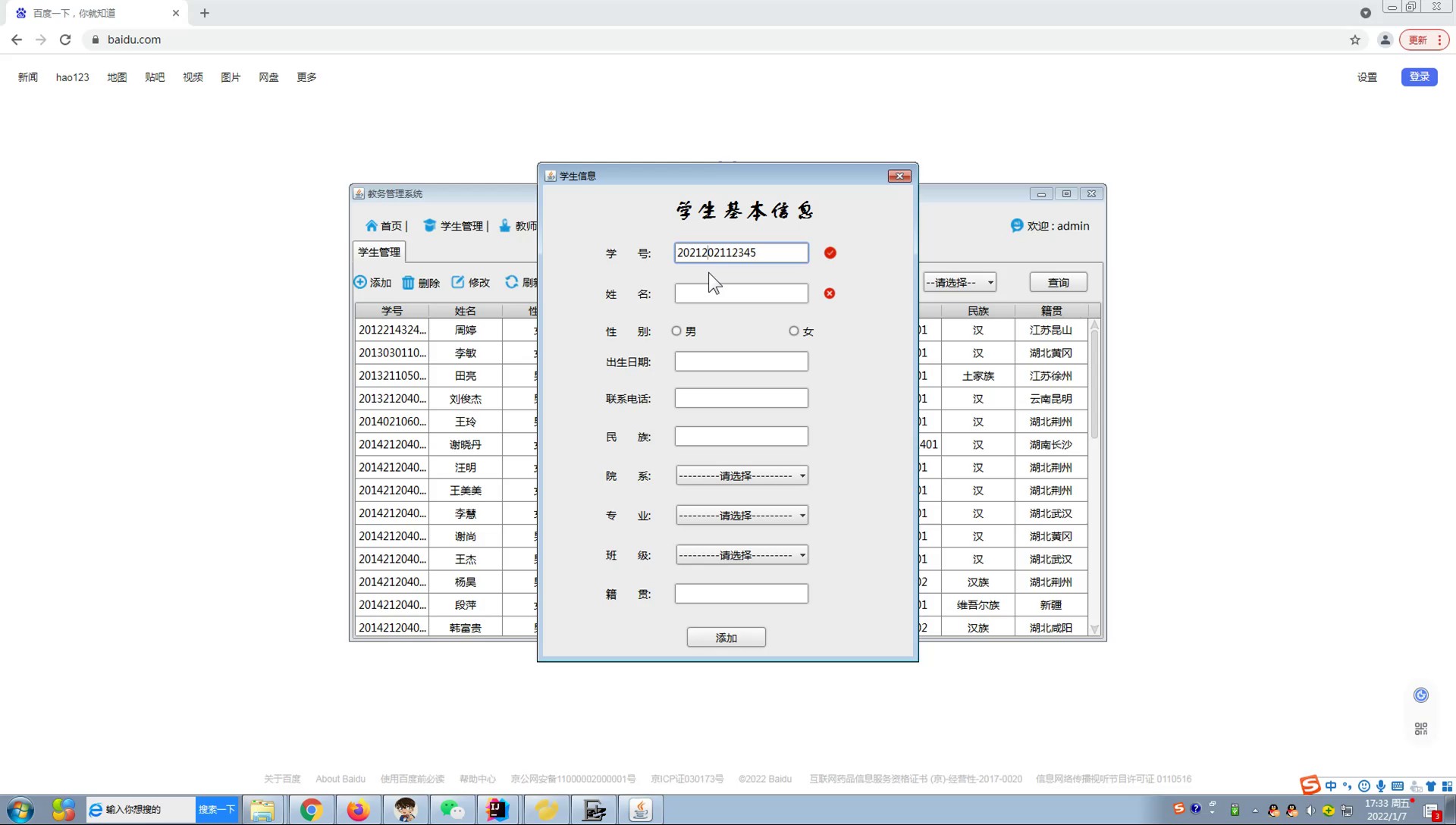
Task: Open the Baidu QR code icon
Action: 1421,729
